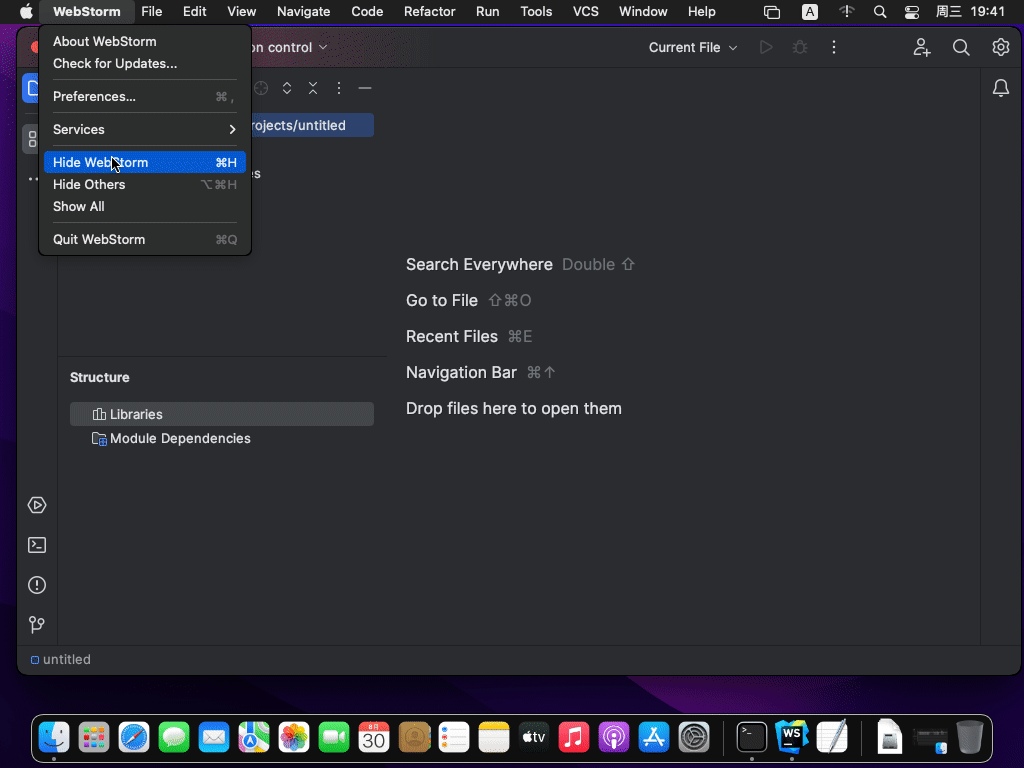Open the Window menu

(643, 12)
